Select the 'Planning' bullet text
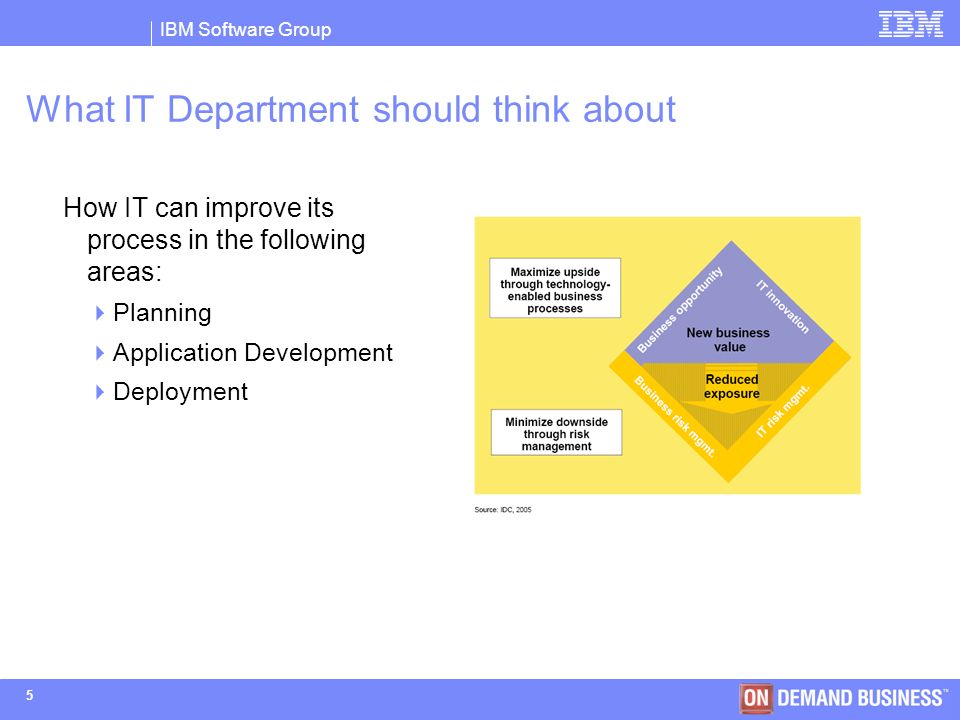Image resolution: width=960 pixels, height=720 pixels. (162, 313)
